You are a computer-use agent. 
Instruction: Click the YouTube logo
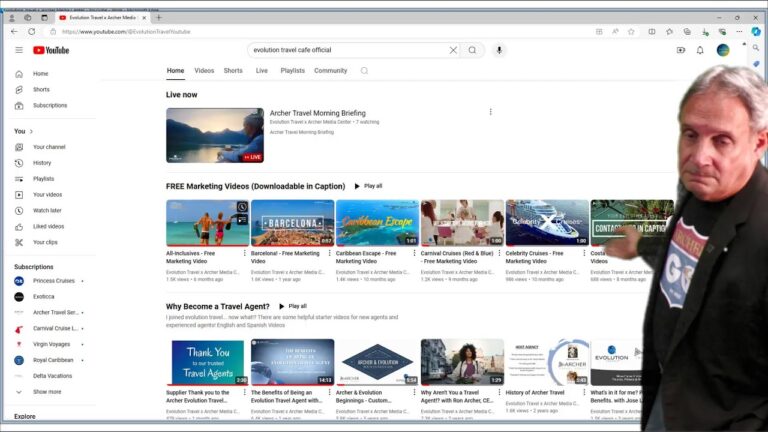[51, 50]
